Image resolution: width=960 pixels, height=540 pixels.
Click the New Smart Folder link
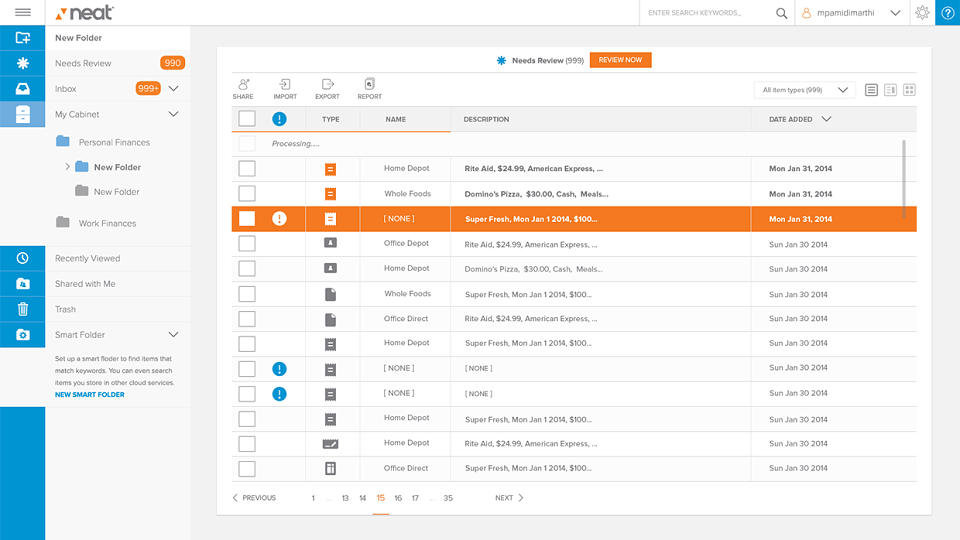coord(89,395)
